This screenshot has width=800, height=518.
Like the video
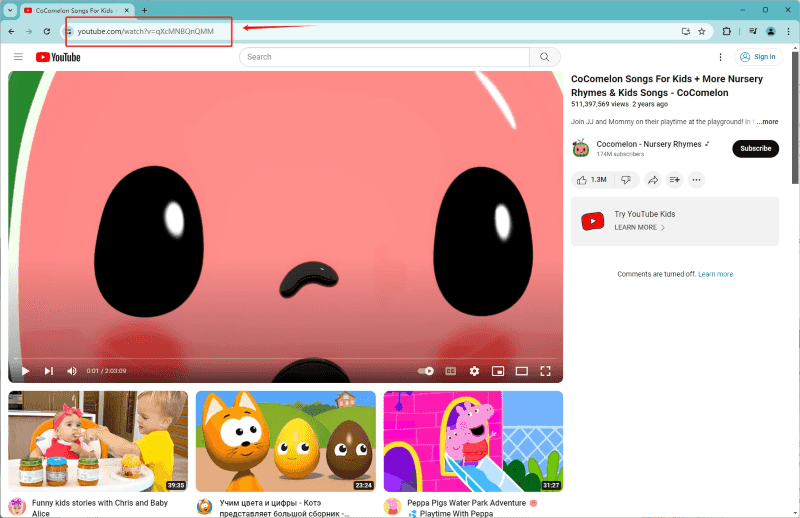592,180
